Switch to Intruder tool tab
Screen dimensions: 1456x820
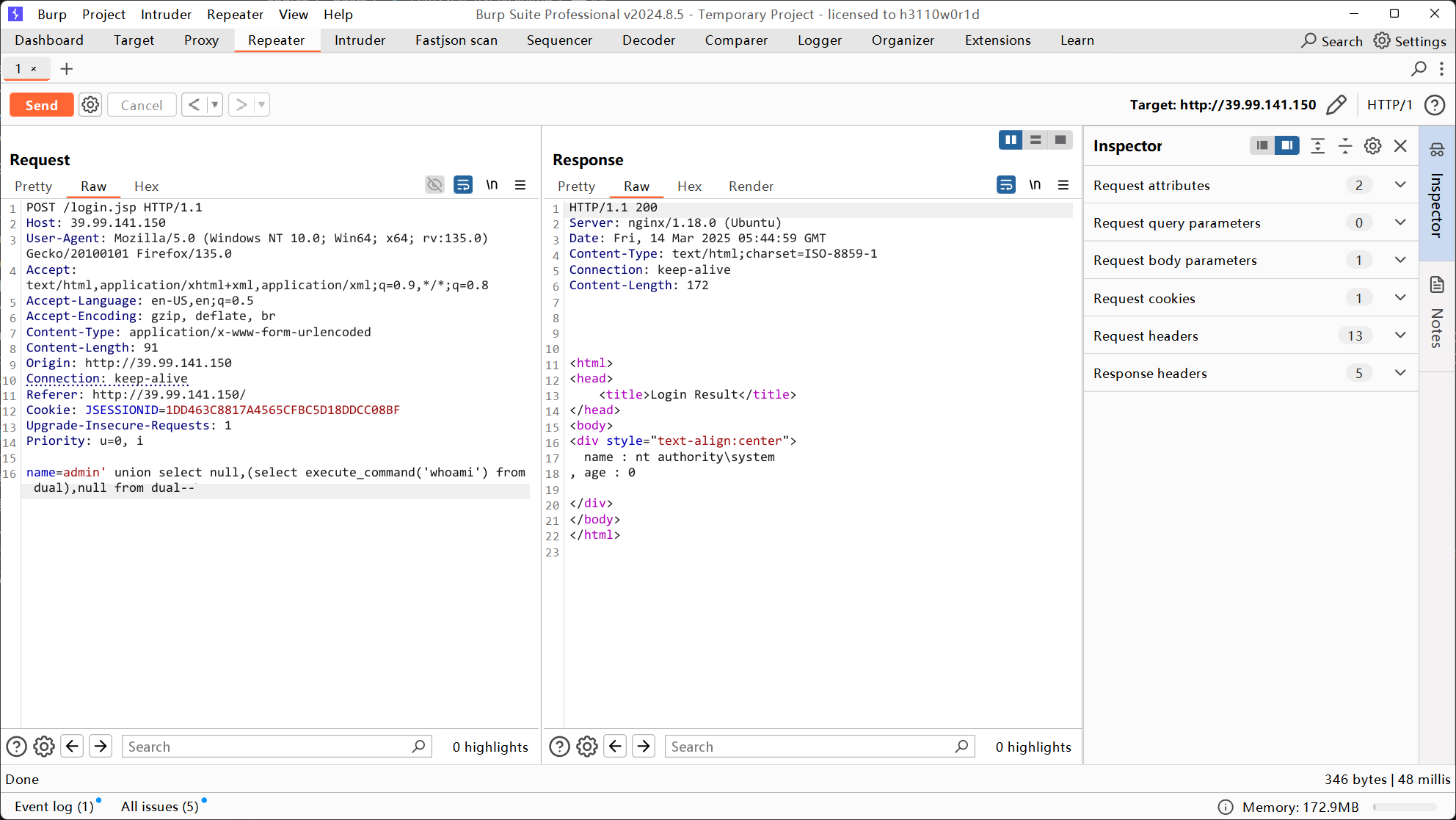pyautogui.click(x=360, y=40)
